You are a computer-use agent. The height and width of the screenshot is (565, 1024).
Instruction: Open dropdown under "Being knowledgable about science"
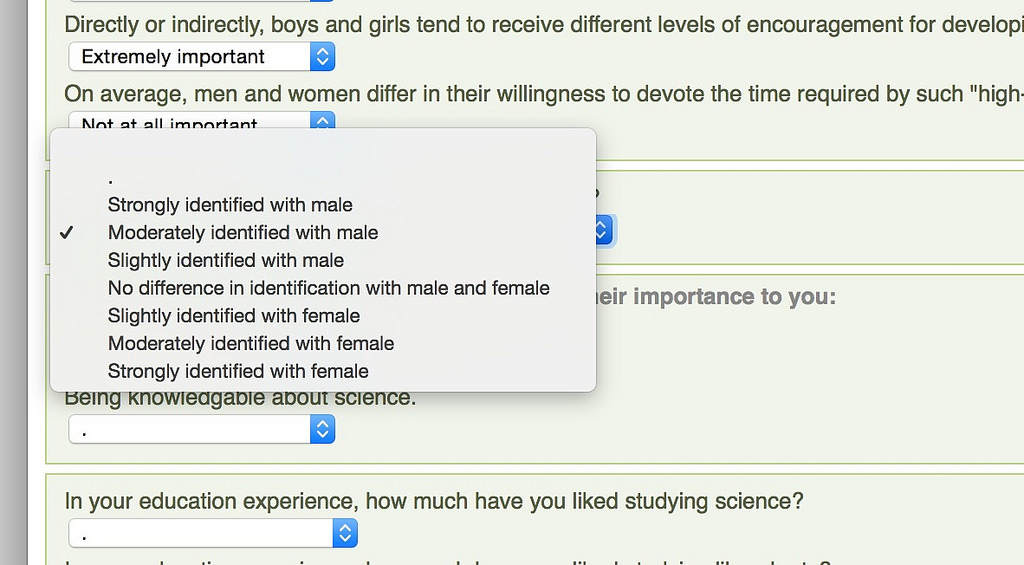tap(200, 430)
